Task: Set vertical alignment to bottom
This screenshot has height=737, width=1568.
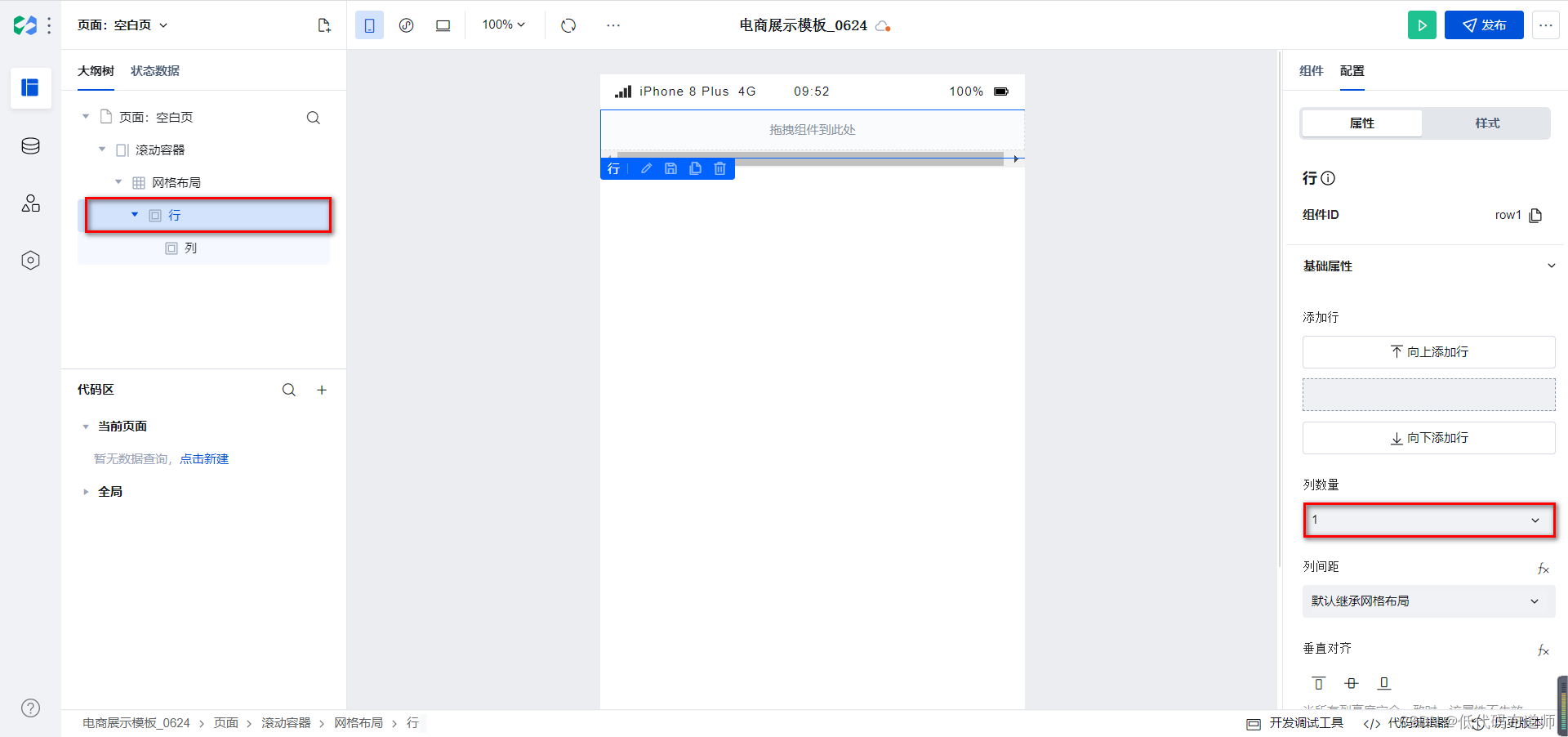Action: click(x=1383, y=683)
